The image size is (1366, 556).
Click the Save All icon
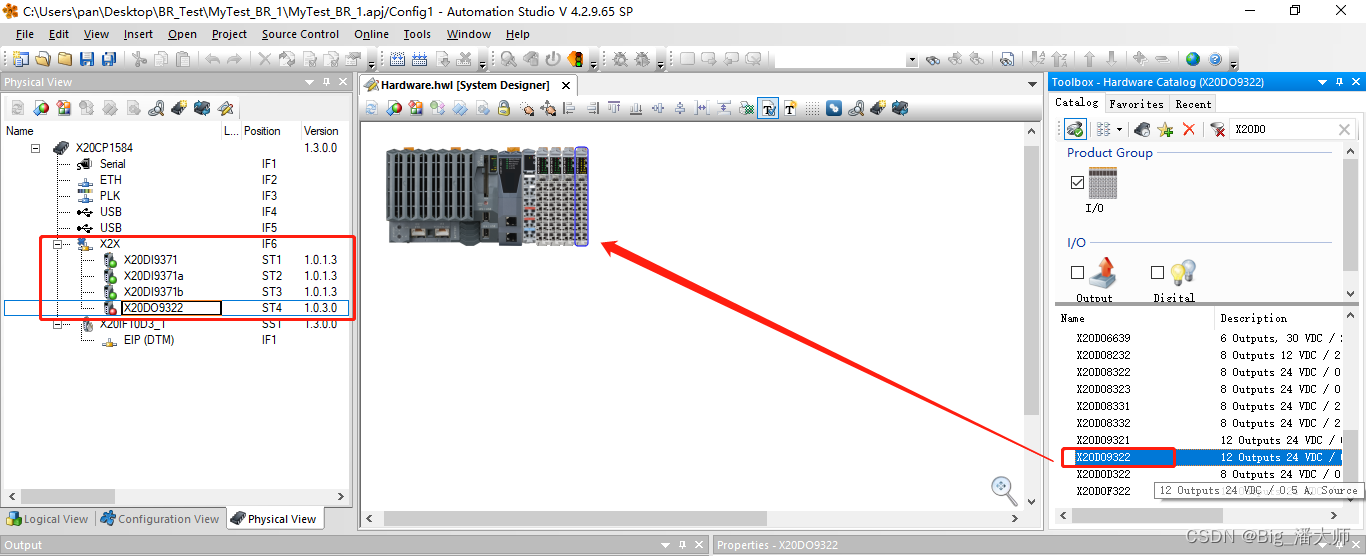point(107,59)
